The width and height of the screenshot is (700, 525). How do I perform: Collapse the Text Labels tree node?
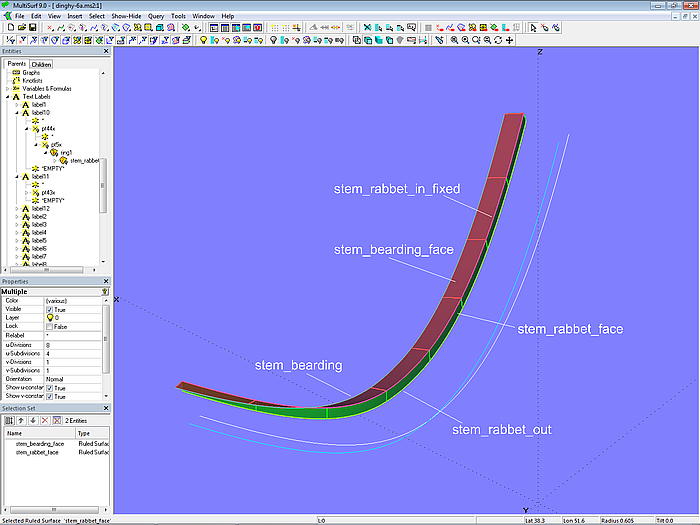pos(7,97)
